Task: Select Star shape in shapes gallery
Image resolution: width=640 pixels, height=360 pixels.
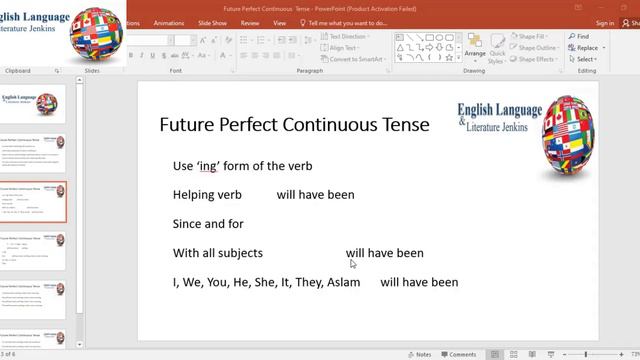Action: tap(449, 58)
